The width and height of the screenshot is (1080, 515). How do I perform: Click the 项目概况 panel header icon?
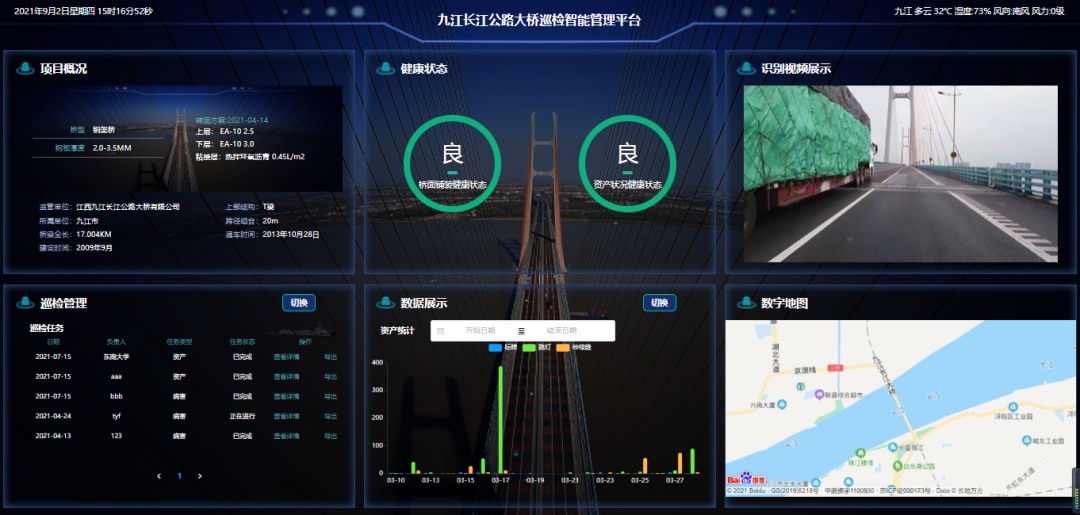[x=25, y=69]
